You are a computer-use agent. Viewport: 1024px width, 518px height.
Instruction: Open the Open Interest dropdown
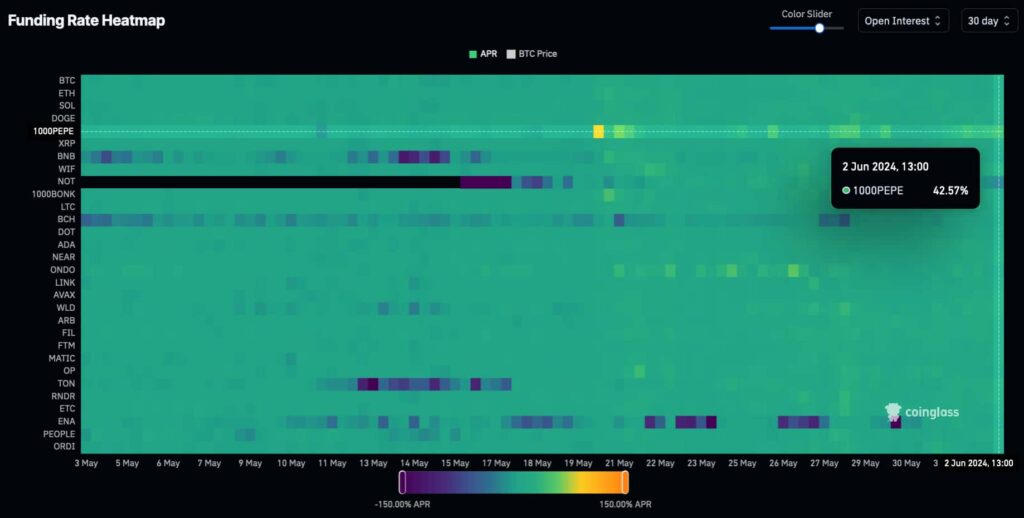click(905, 21)
